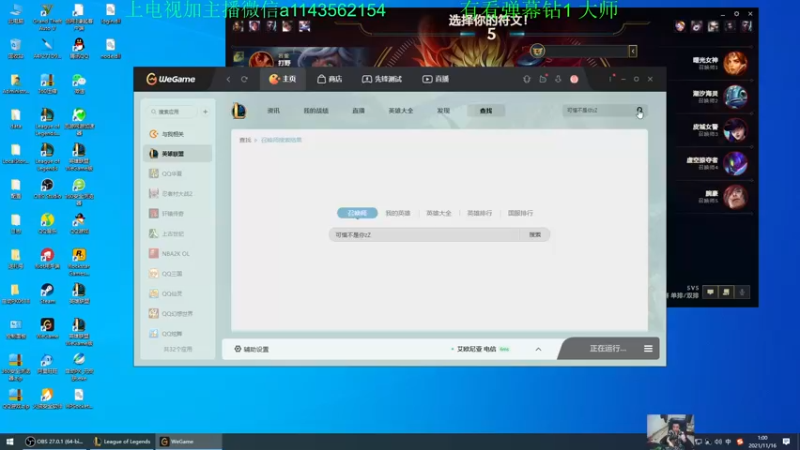Open the 商店 store tab in WeGame
The height and width of the screenshot is (450, 800).
[330, 79]
